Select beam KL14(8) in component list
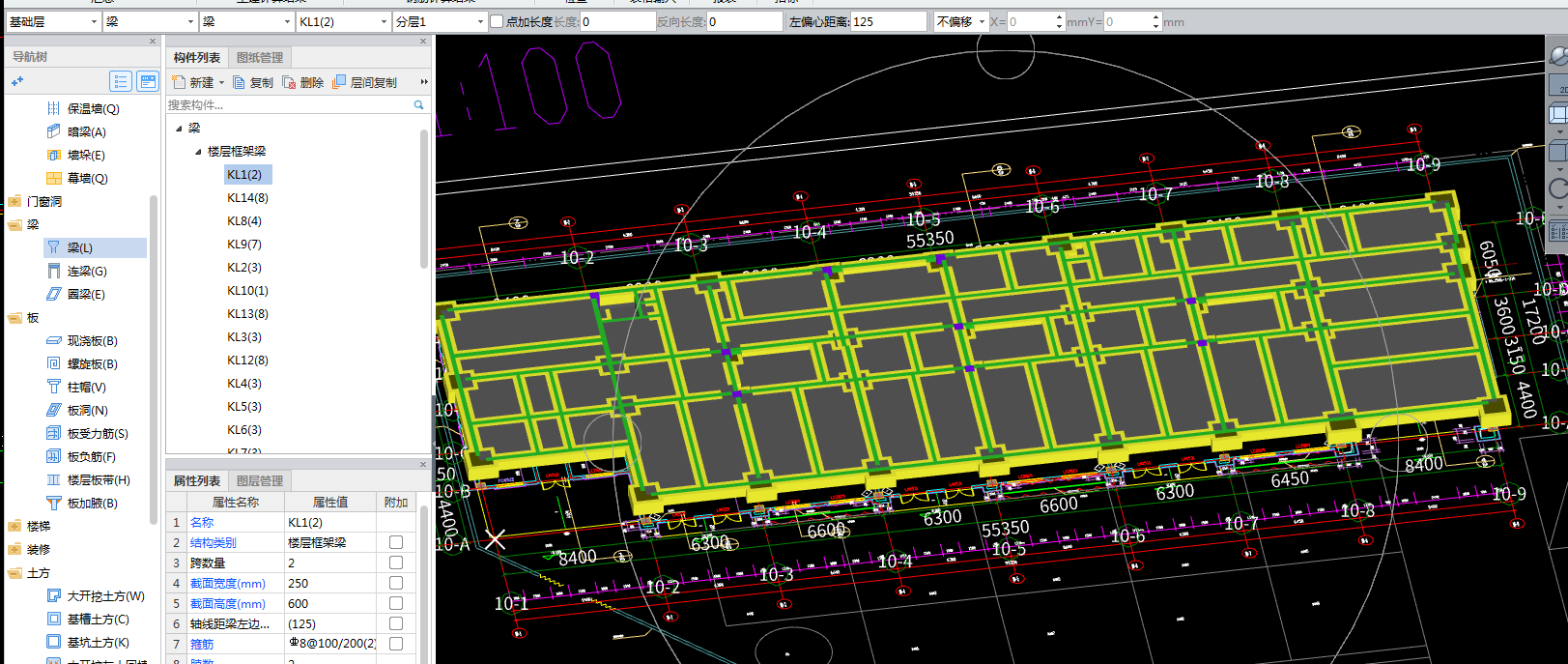 point(248,197)
